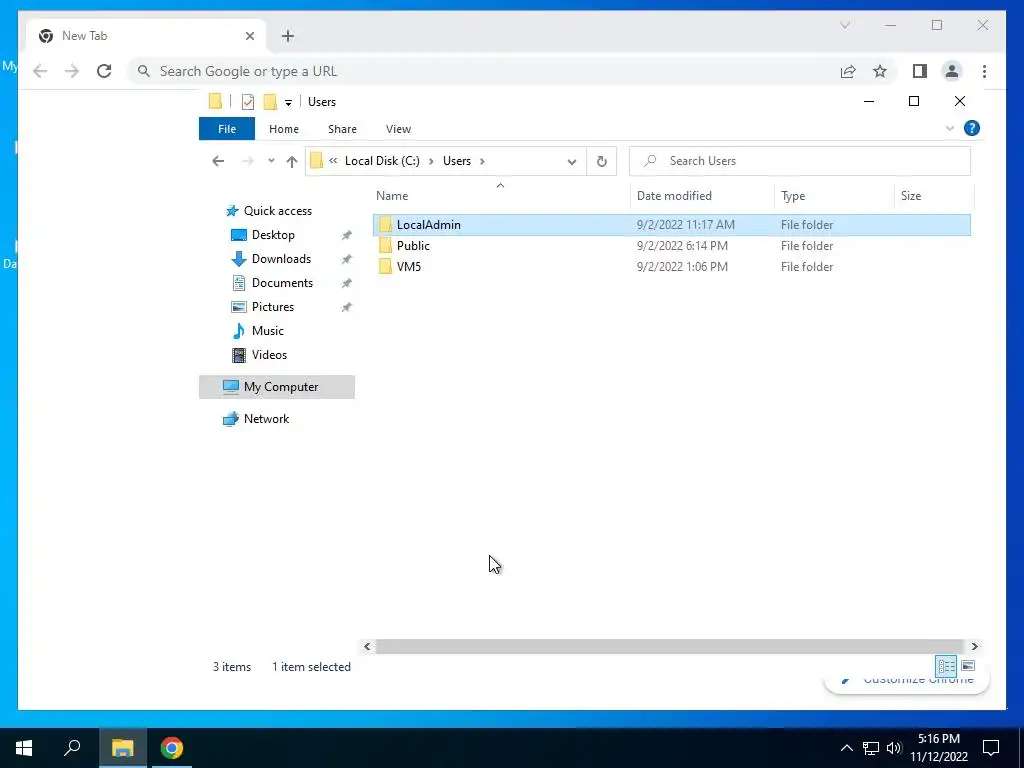
Task: Open Music in the navigation pane
Action: coord(268,330)
